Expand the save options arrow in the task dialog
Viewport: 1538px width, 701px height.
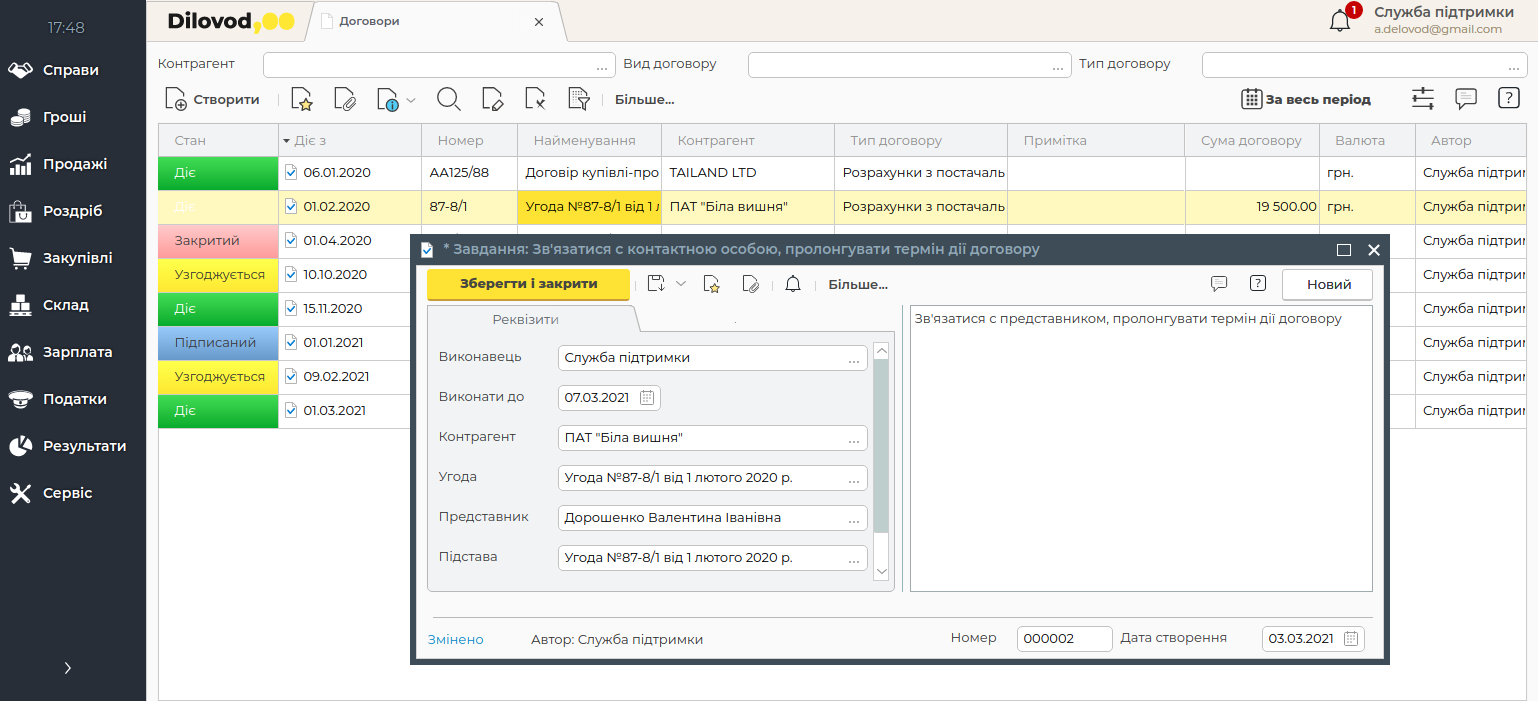[681, 284]
